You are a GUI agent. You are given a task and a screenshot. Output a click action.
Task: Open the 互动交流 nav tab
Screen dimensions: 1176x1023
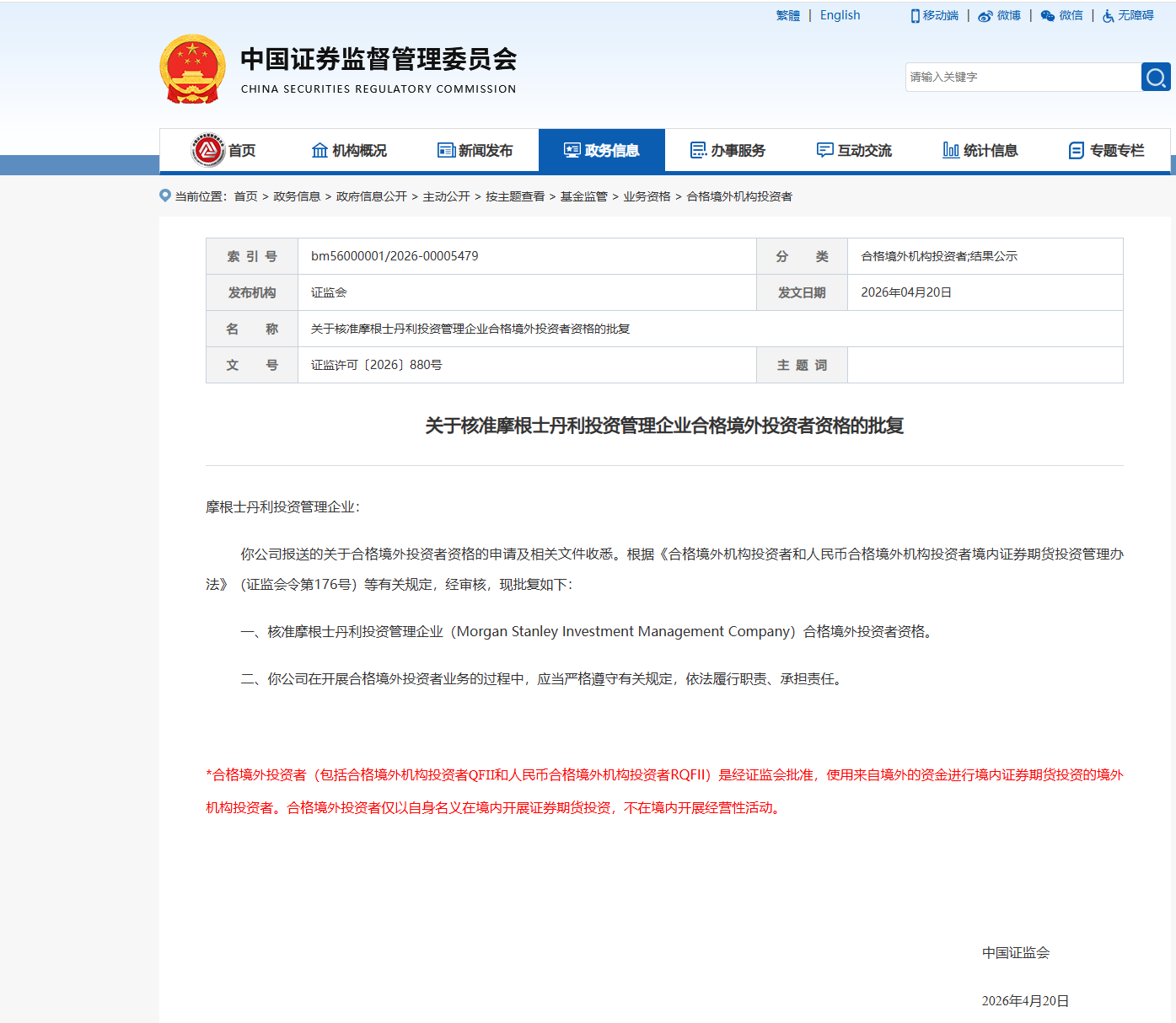[855, 150]
